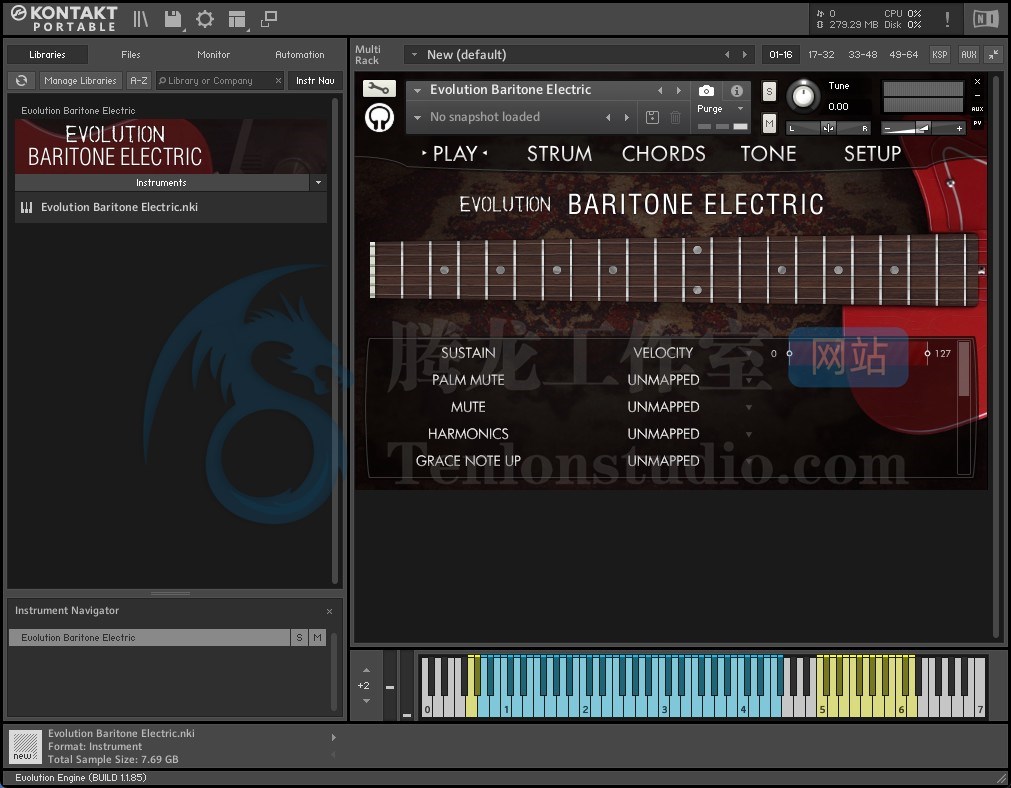
Task: Toggle the AUX sends panel
Action: click(968, 55)
